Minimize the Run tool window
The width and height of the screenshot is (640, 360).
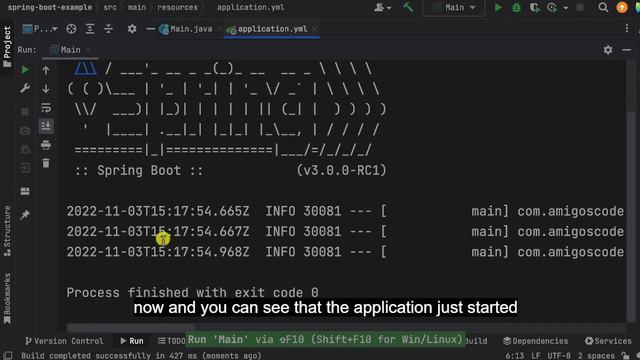point(627,50)
